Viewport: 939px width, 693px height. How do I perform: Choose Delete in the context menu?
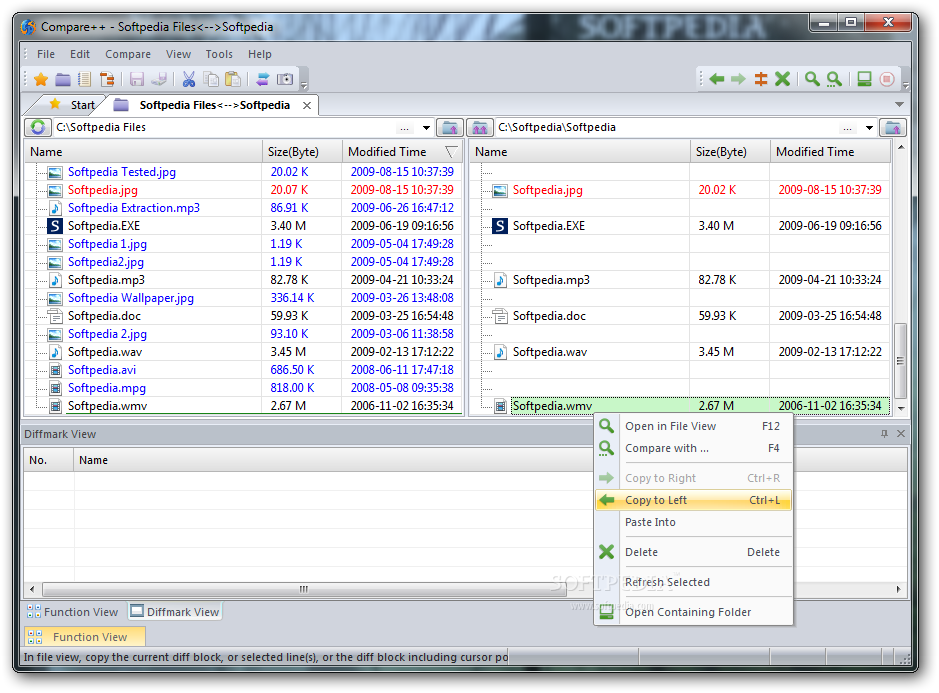coord(693,552)
